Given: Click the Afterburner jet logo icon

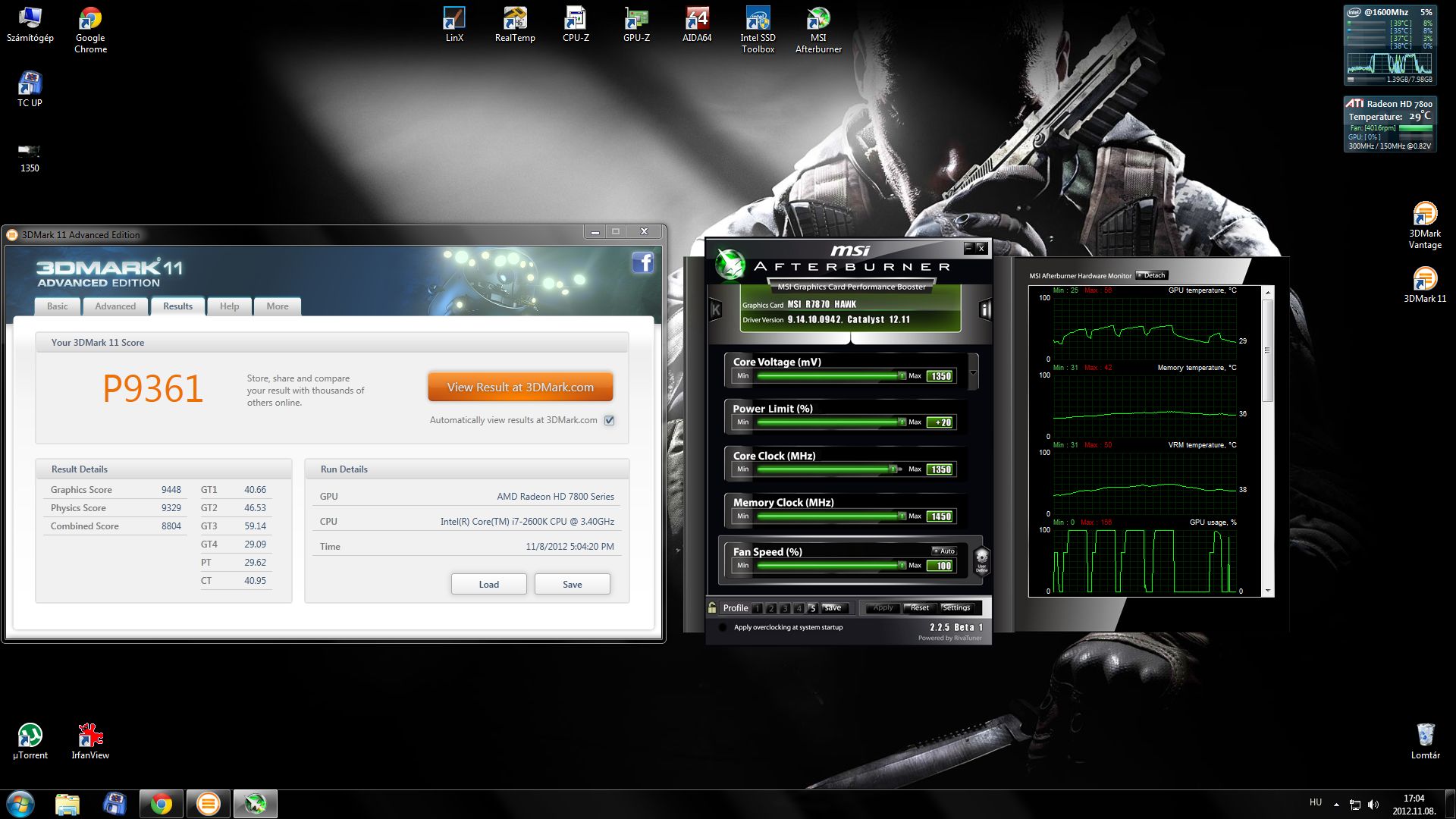Looking at the screenshot, I should [731, 265].
